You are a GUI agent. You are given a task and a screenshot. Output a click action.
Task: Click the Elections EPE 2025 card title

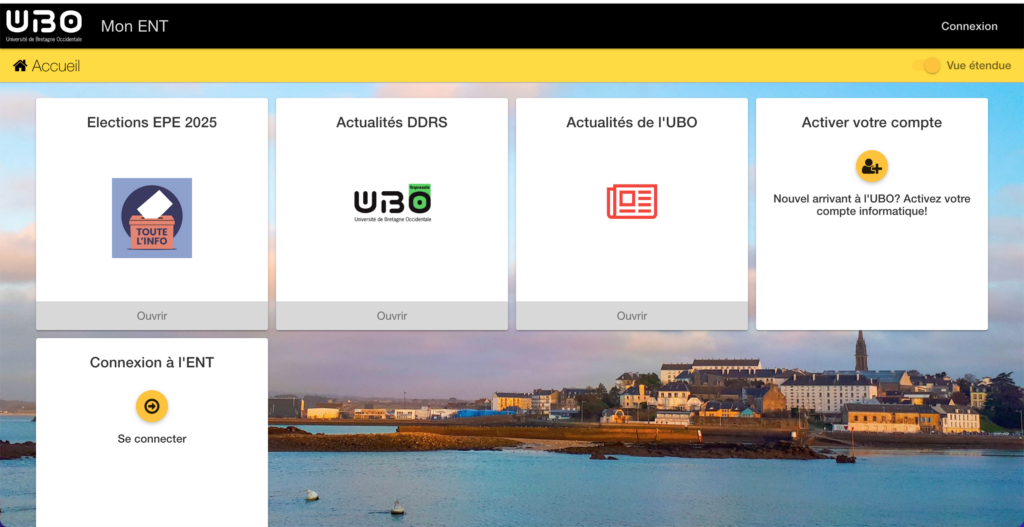(152, 123)
